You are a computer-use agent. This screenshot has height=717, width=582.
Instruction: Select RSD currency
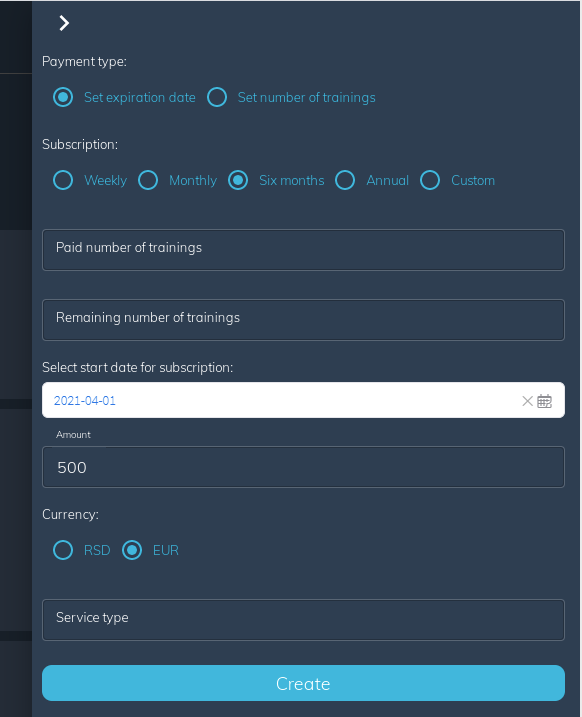[x=63, y=550]
